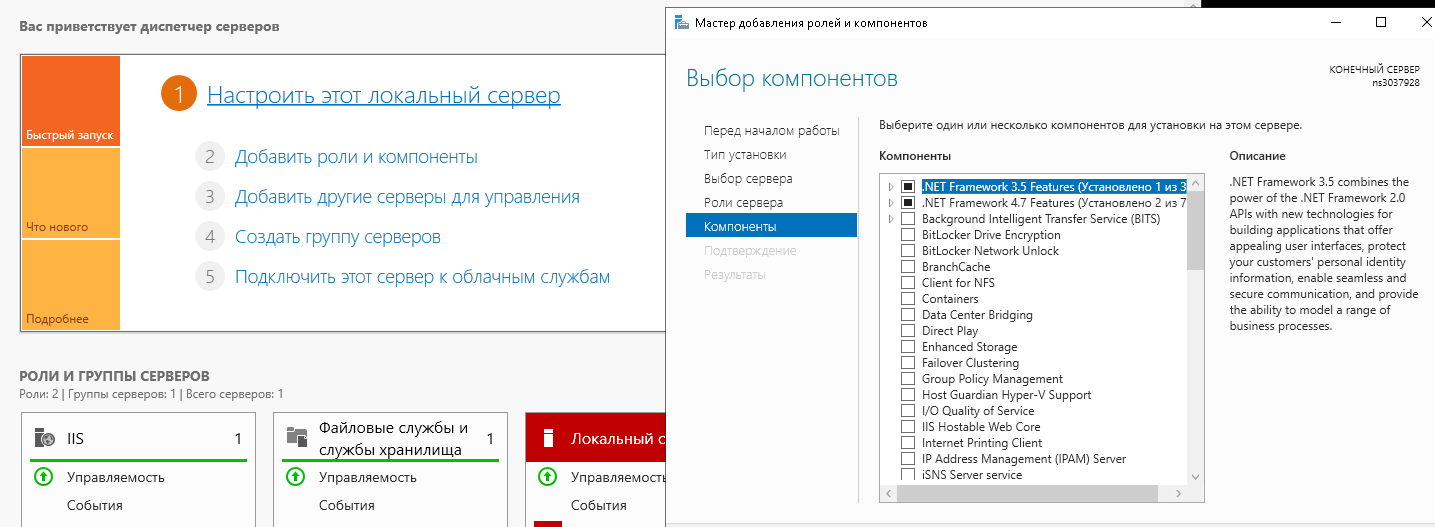
Task: Click green manageability arrow in Локальный сервер tile
Action: coord(547,477)
